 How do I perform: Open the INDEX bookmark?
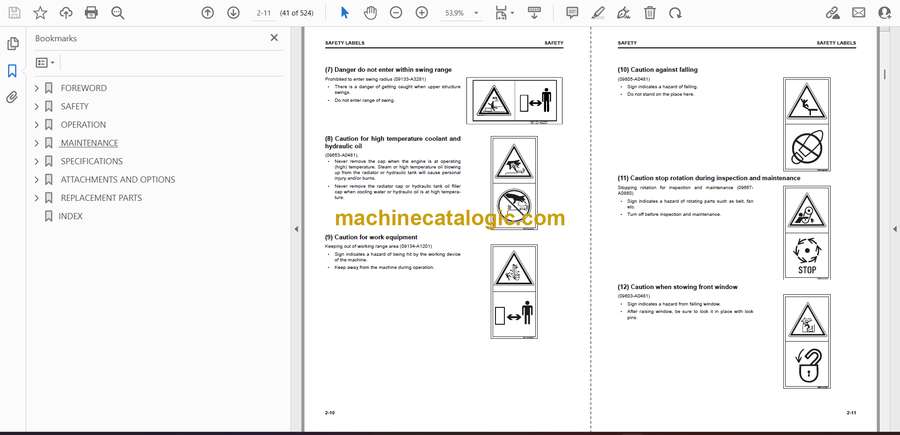(71, 216)
